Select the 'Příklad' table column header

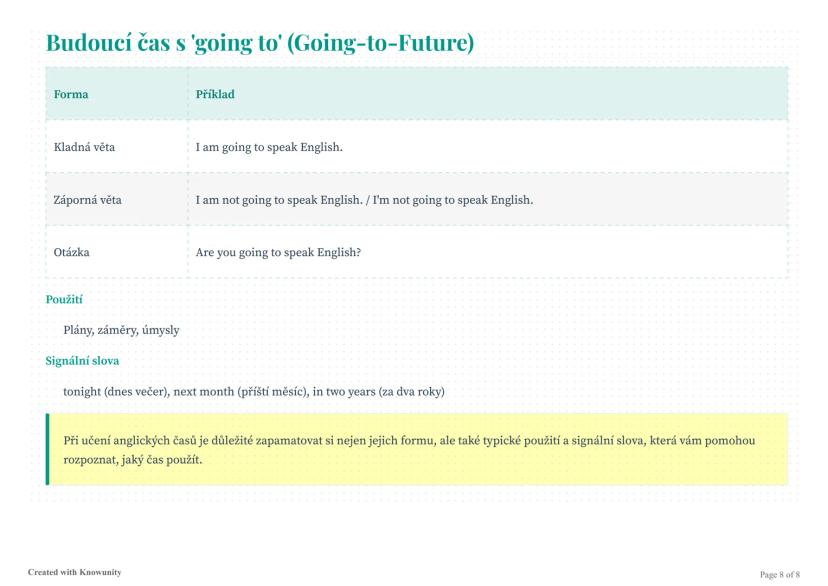tap(215, 94)
